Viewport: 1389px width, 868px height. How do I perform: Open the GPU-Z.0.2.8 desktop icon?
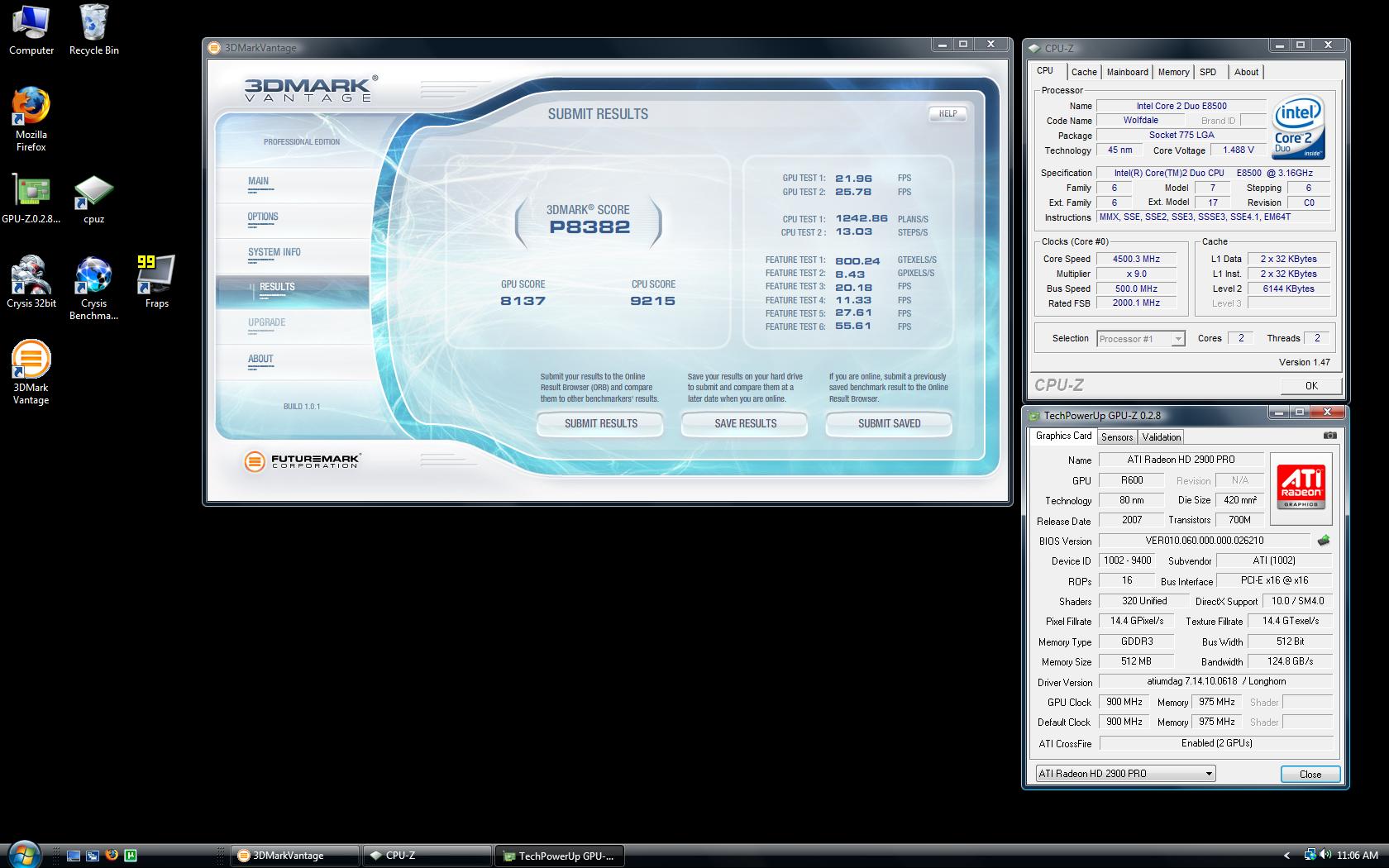31,198
